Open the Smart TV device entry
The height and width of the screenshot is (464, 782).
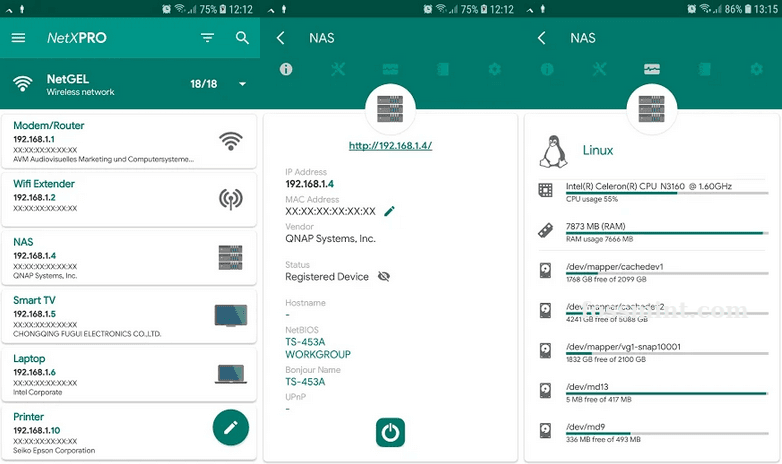point(129,316)
